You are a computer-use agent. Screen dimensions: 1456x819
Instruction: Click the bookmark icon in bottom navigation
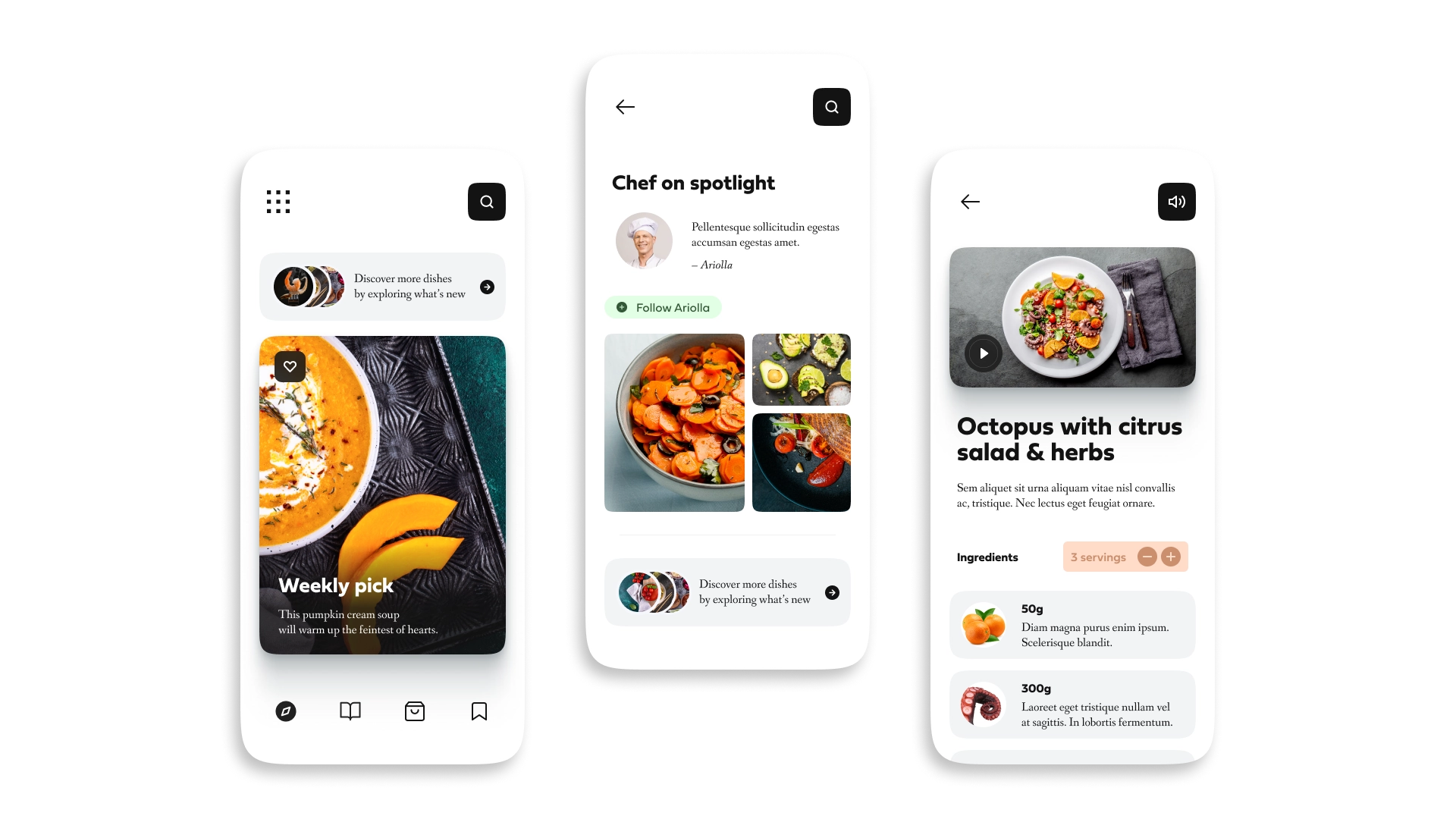pyautogui.click(x=479, y=710)
